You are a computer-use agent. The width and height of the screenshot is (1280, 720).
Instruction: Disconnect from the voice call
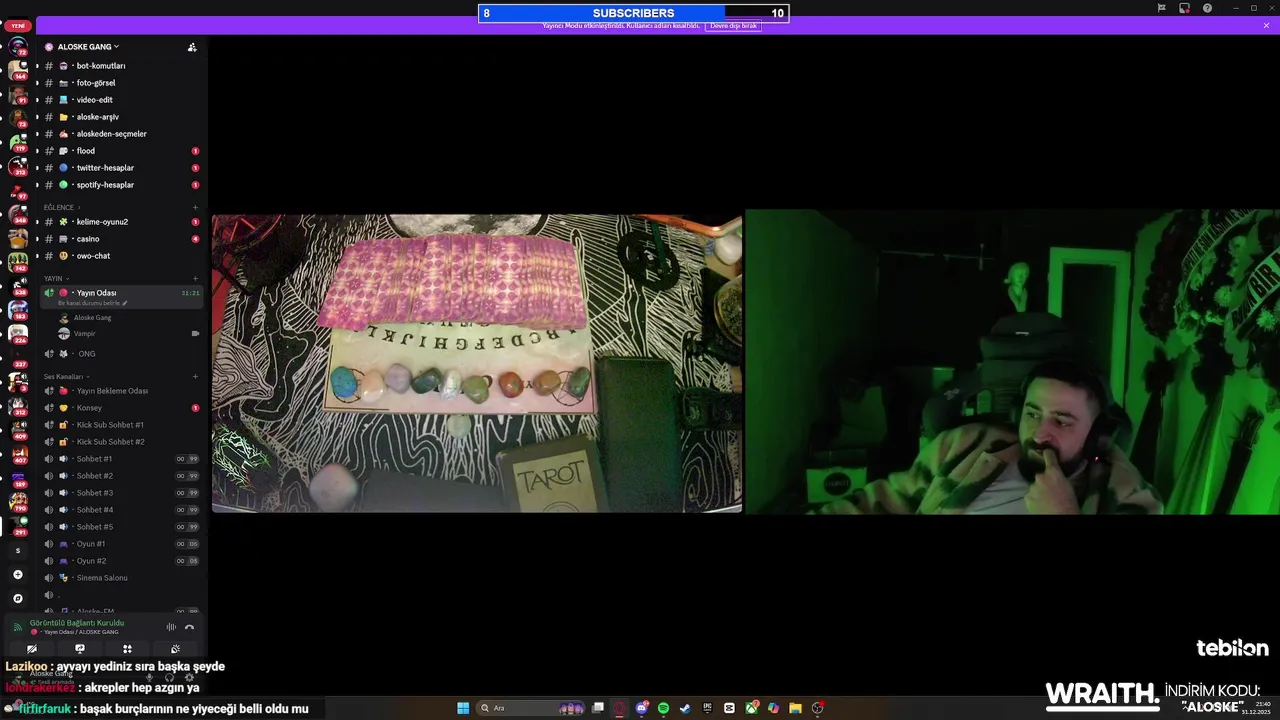(x=189, y=627)
